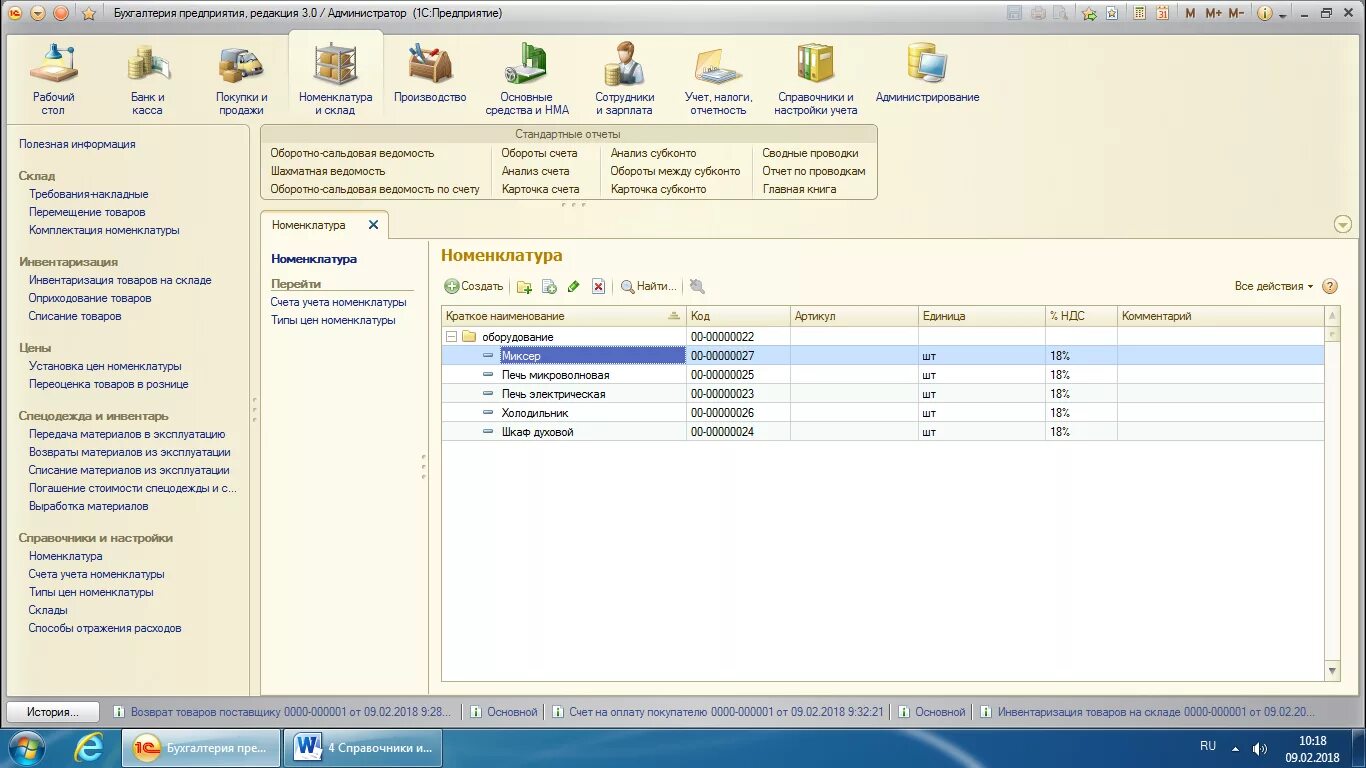Select the Шкаф духовой row
1366x768 pixels.
(883, 432)
